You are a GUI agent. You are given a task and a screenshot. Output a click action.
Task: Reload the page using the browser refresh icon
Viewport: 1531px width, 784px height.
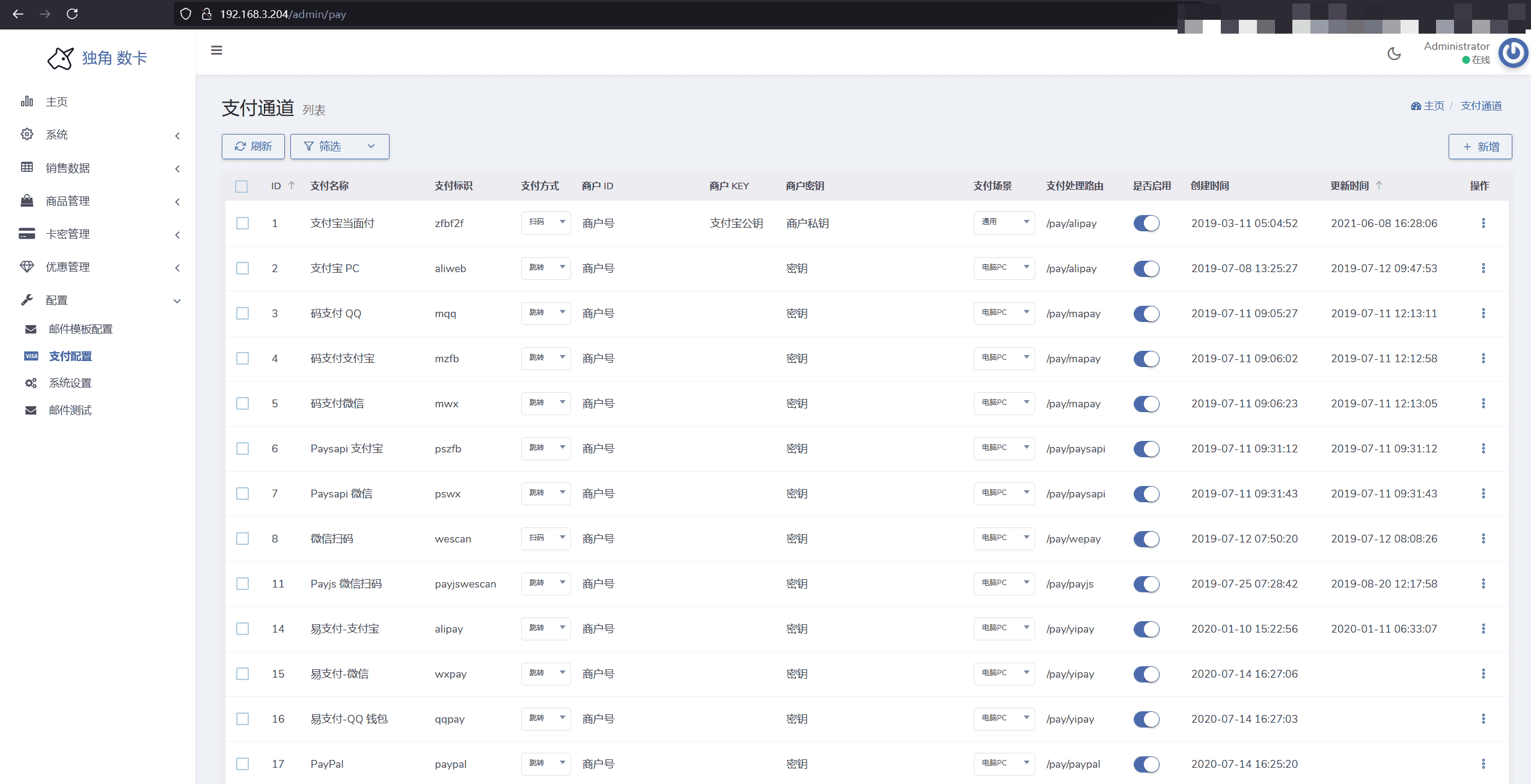[x=72, y=14]
